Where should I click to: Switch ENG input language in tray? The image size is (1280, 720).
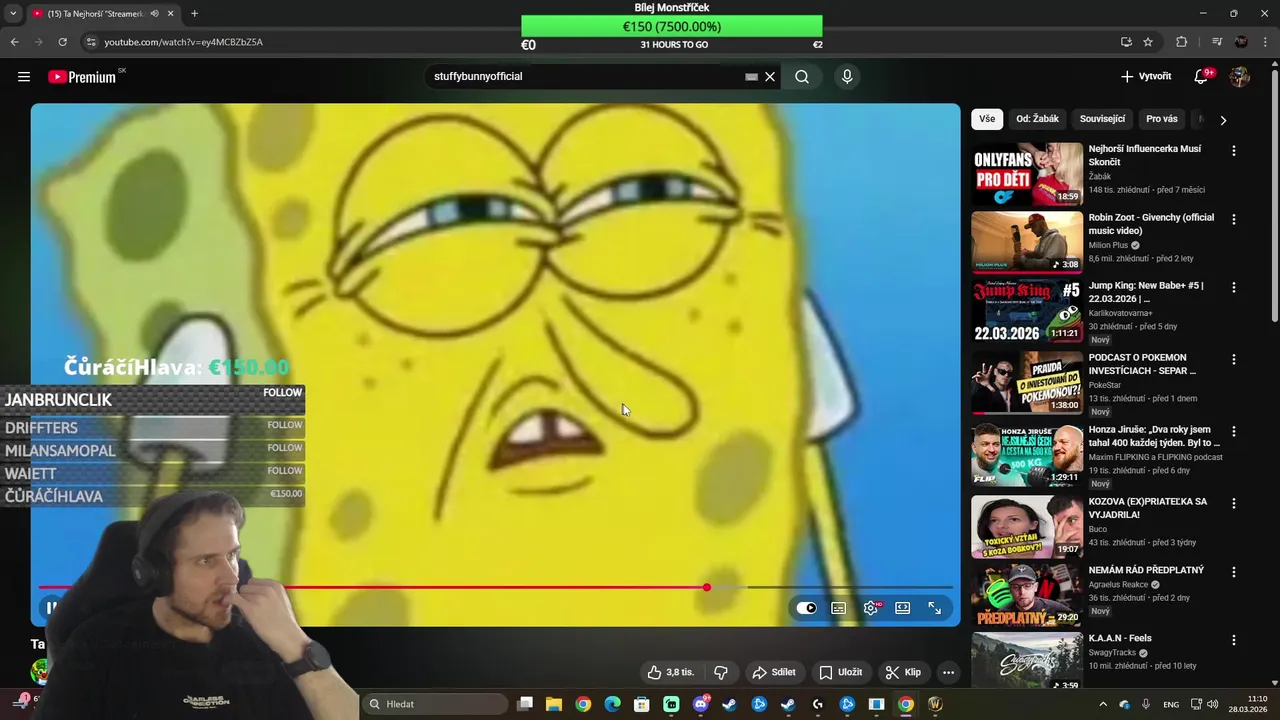point(1171,705)
